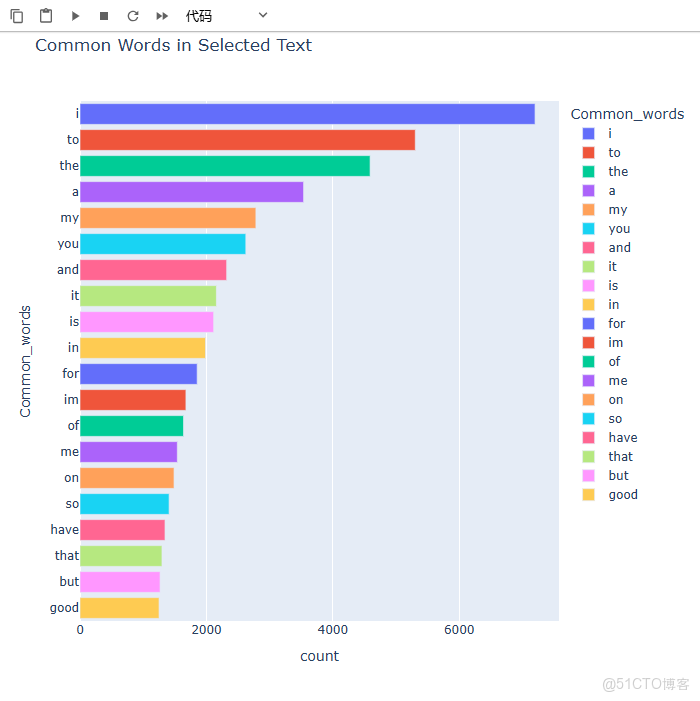Toggle the 'have' legend entry
The height and width of the screenshot is (701, 700).
(622, 438)
